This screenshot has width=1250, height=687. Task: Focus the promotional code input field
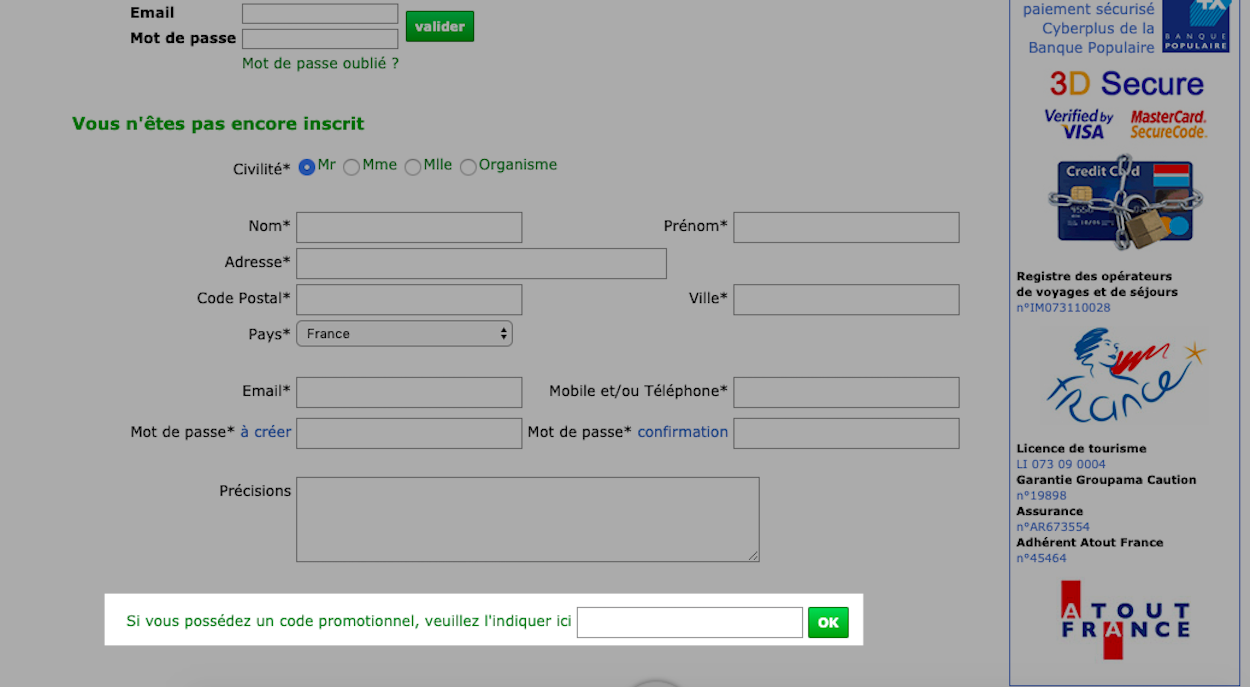coord(690,622)
